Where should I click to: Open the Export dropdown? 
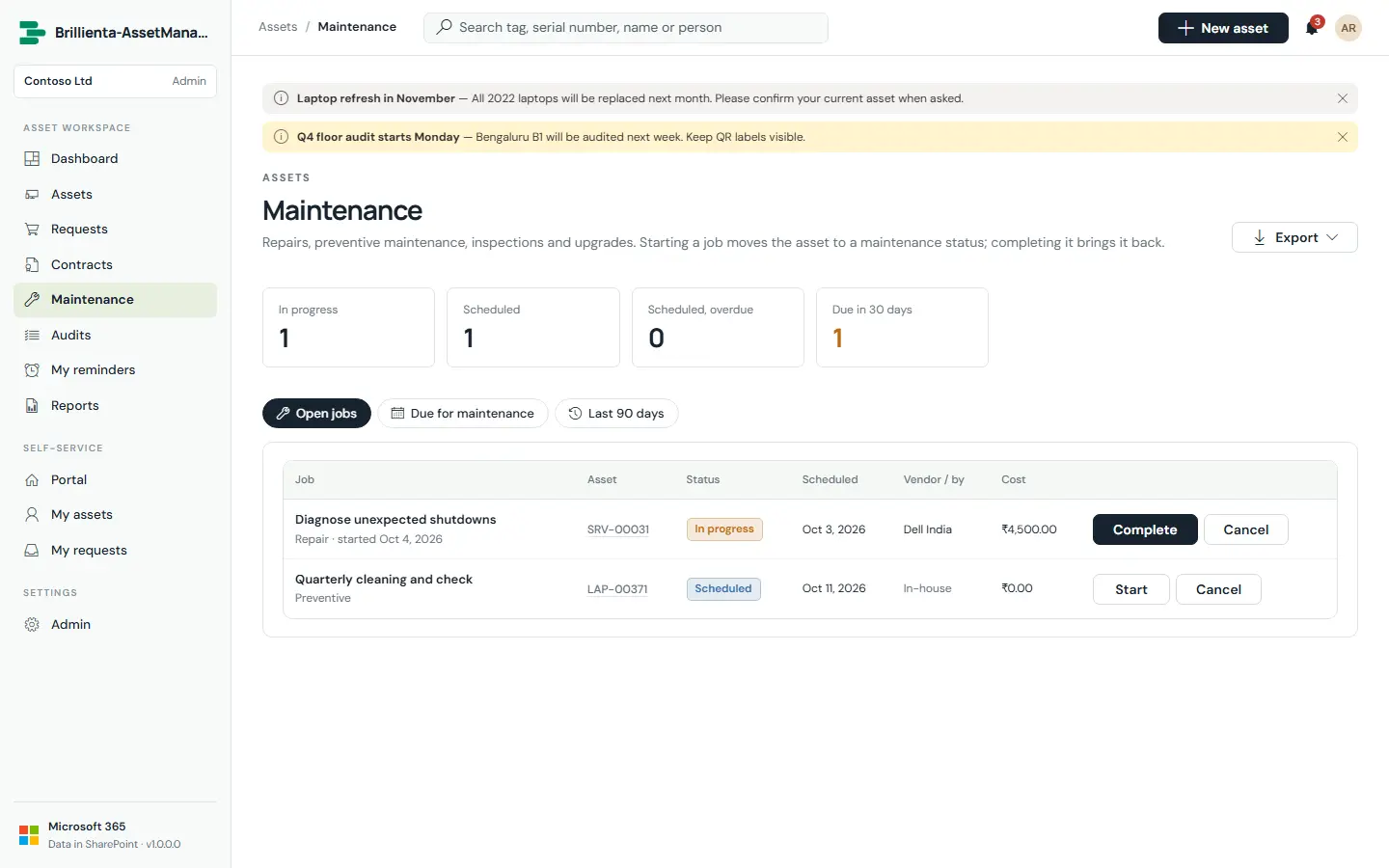[x=1294, y=237]
